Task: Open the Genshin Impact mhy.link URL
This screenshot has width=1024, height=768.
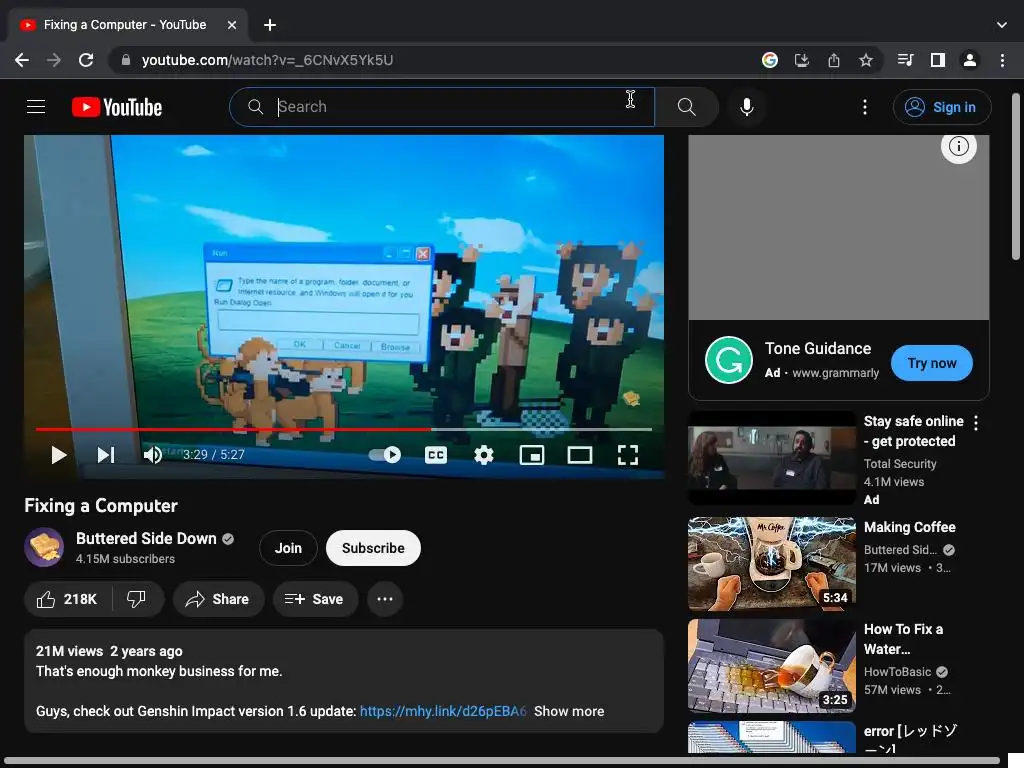Action: tap(443, 711)
